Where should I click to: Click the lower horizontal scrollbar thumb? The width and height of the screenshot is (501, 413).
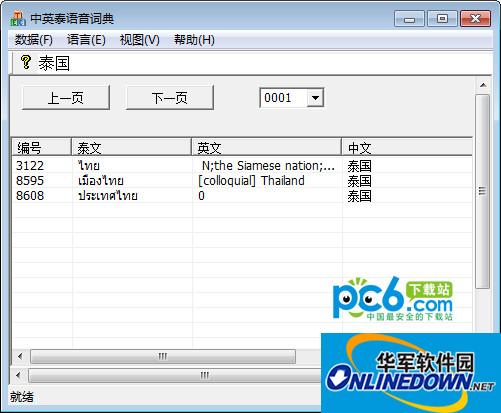pos(175,376)
